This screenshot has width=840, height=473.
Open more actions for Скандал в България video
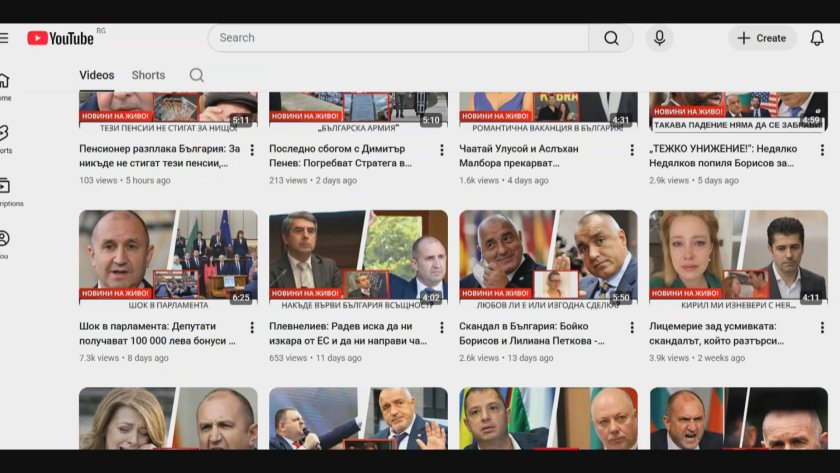(x=632, y=328)
